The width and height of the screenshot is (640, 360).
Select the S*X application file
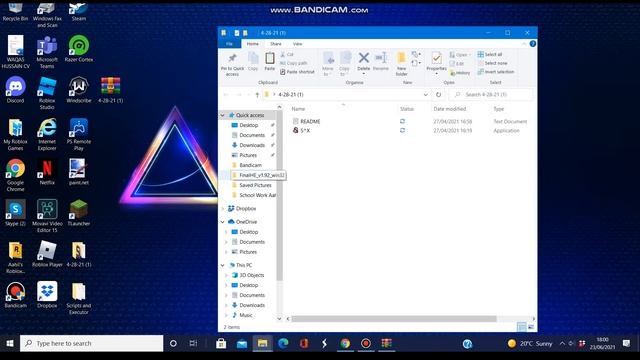301,131
